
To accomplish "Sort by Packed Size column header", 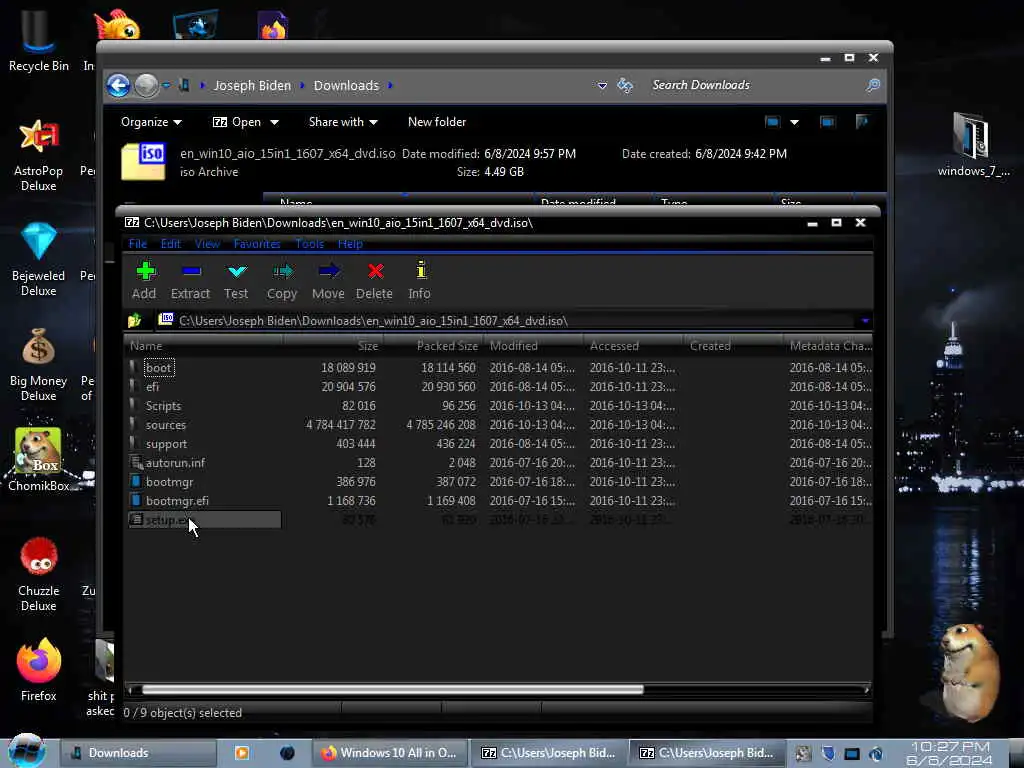I will pyautogui.click(x=434, y=345).
